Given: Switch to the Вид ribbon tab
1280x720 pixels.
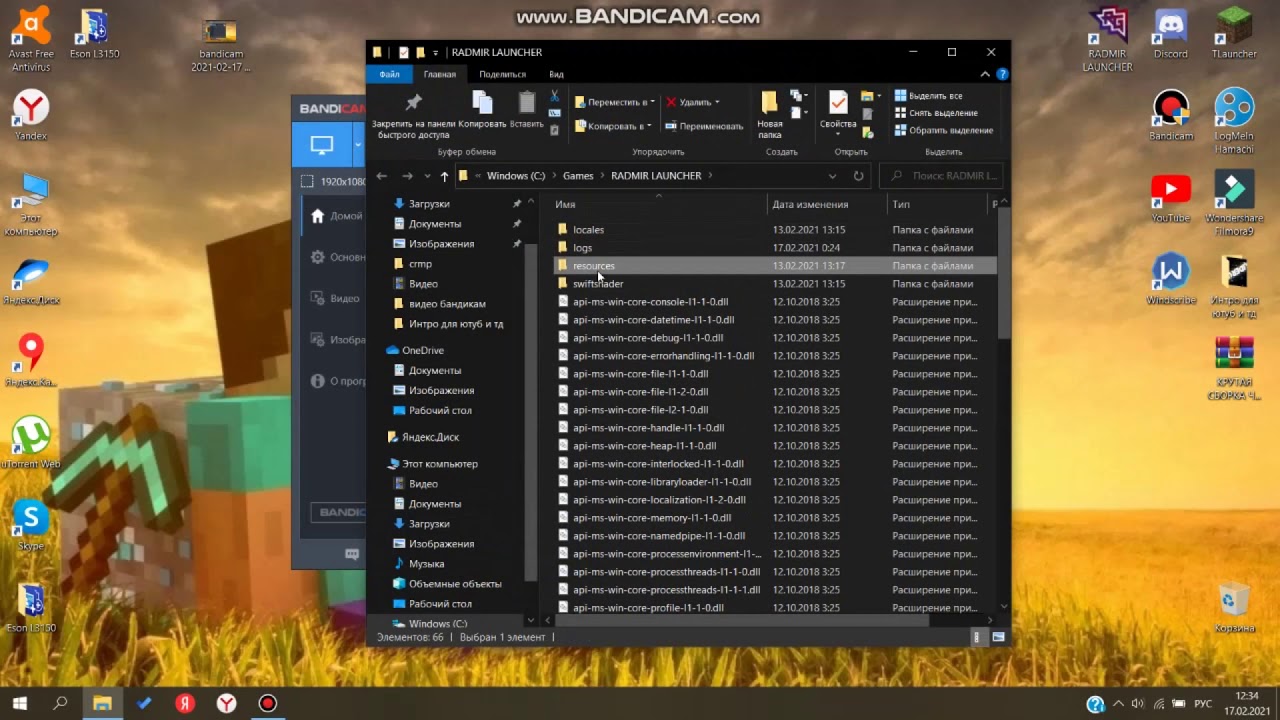Looking at the screenshot, I should [x=556, y=74].
